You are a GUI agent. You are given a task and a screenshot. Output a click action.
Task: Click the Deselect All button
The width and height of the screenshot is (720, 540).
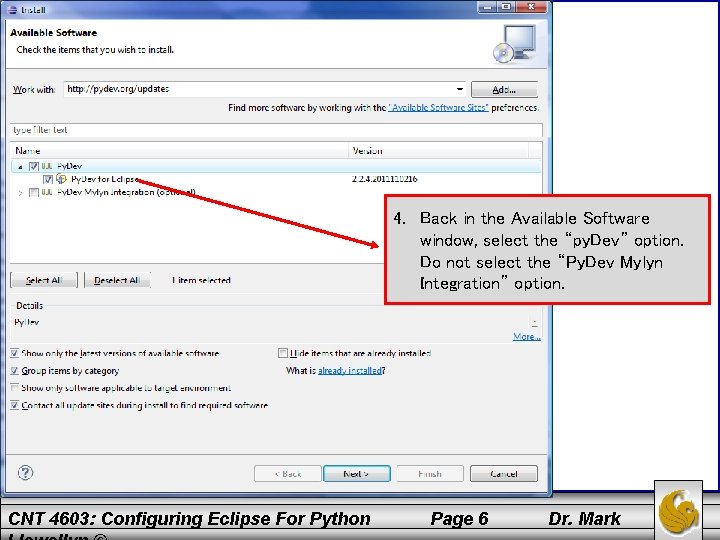(x=117, y=280)
